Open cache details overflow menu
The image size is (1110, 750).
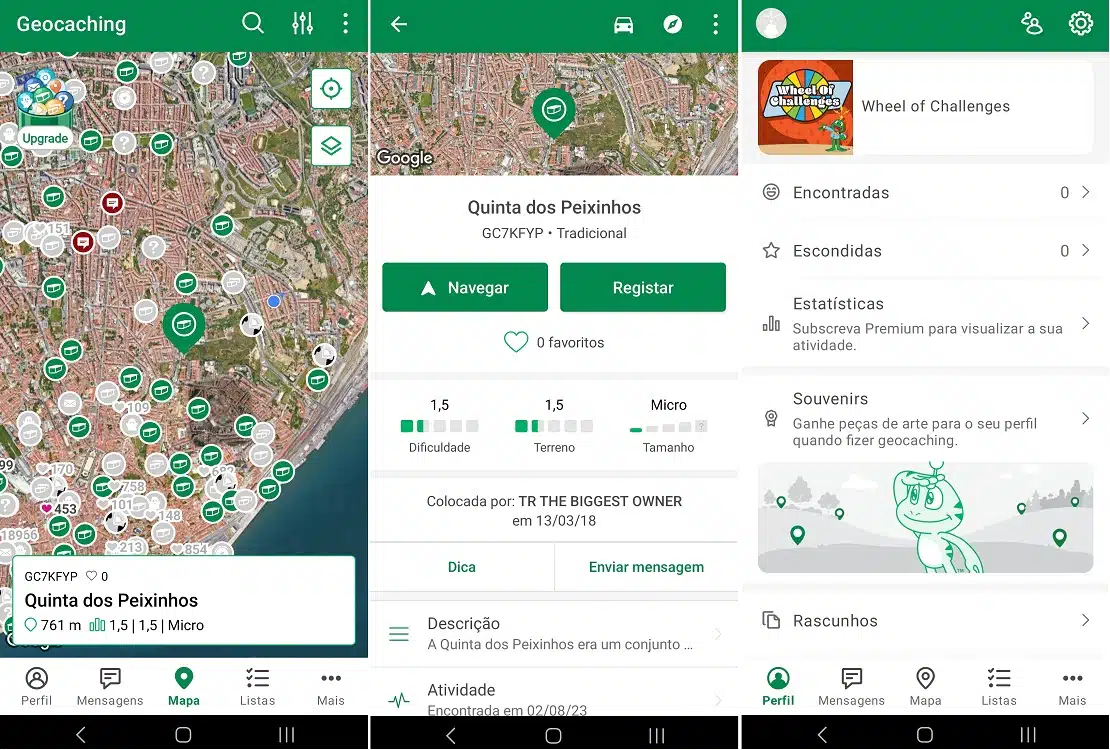click(x=716, y=25)
